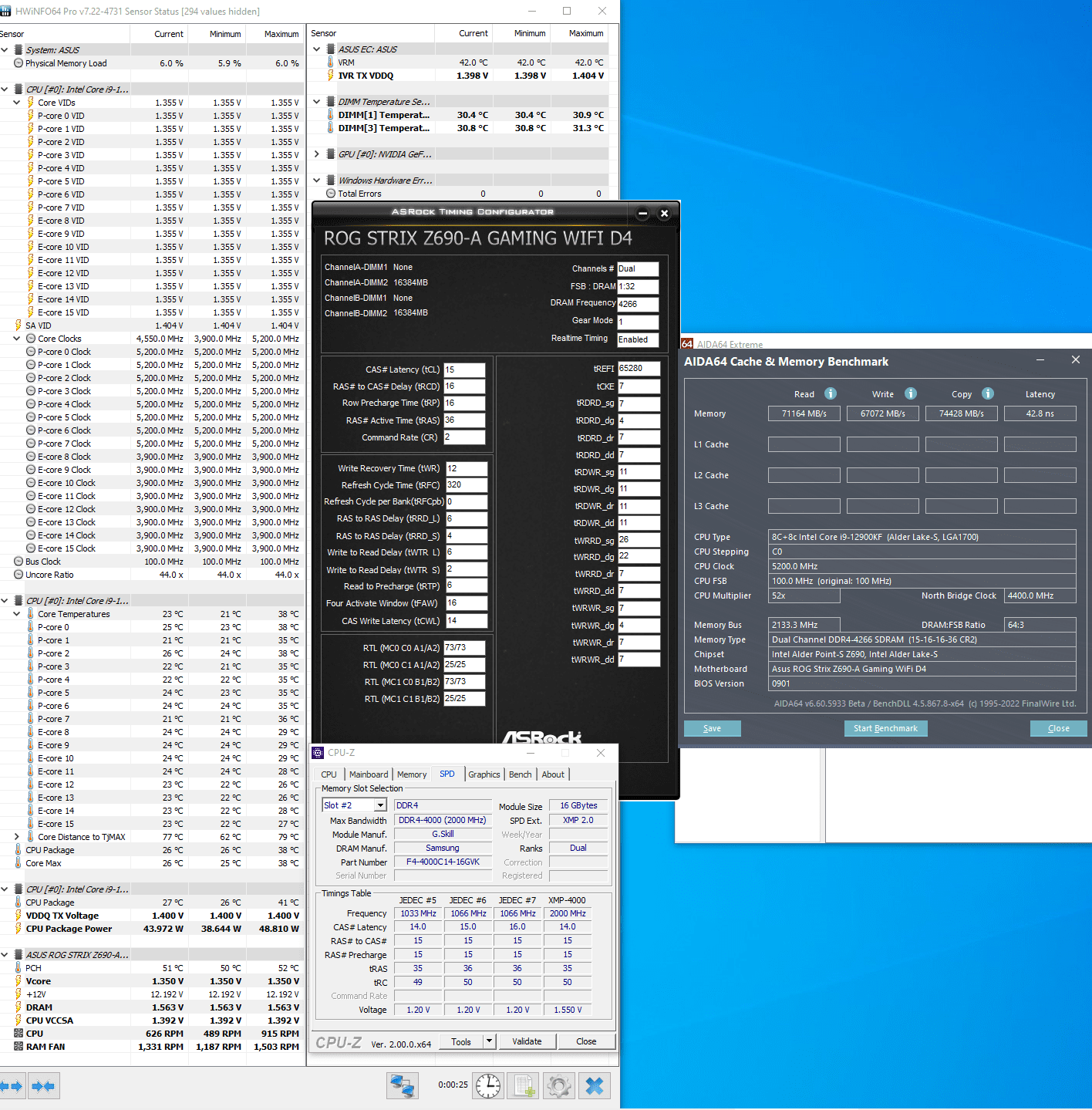Switch to the Graphics tab in CPU-Z
The width and height of the screenshot is (1092, 1110).
point(484,774)
